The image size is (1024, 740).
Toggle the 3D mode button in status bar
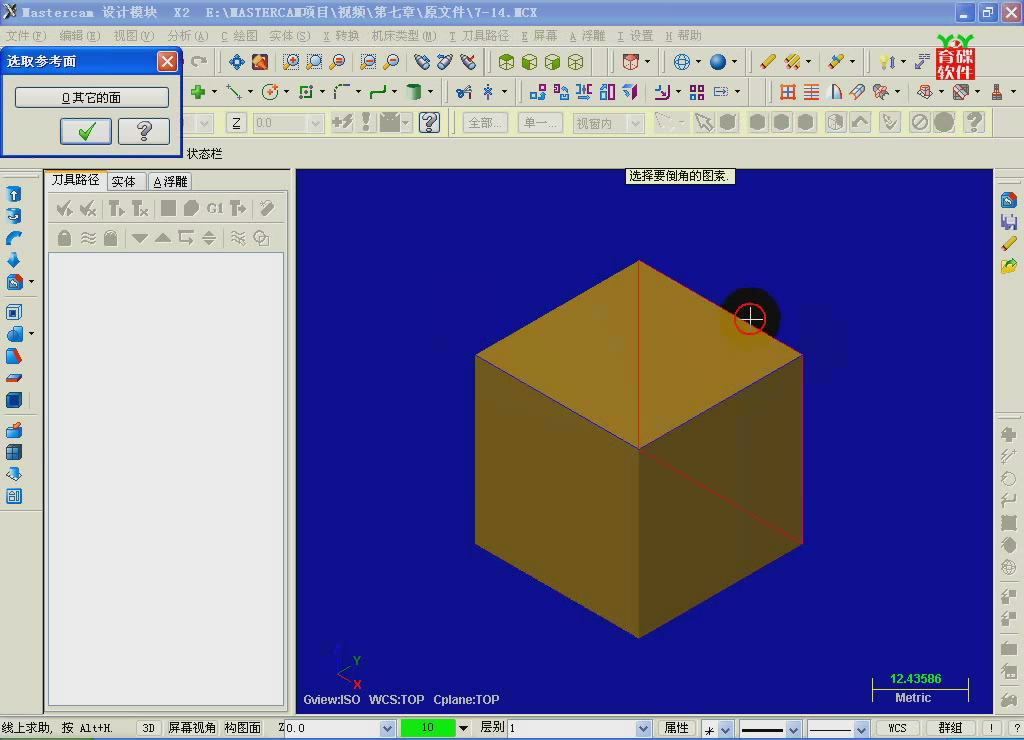click(149, 728)
